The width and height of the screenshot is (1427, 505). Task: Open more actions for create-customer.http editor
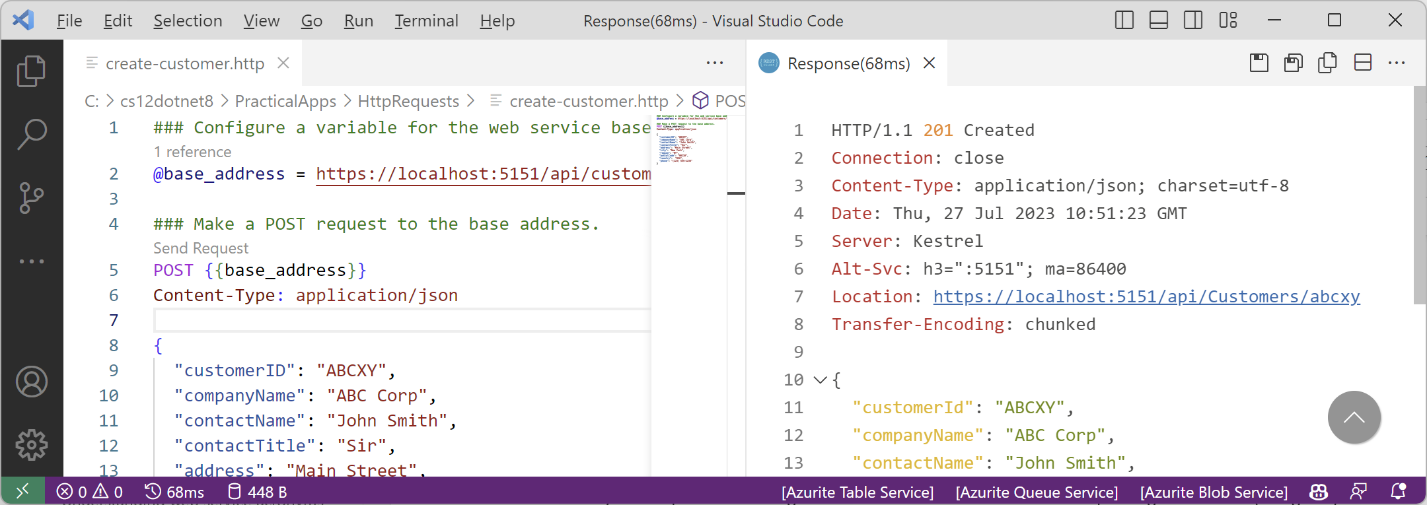[715, 63]
